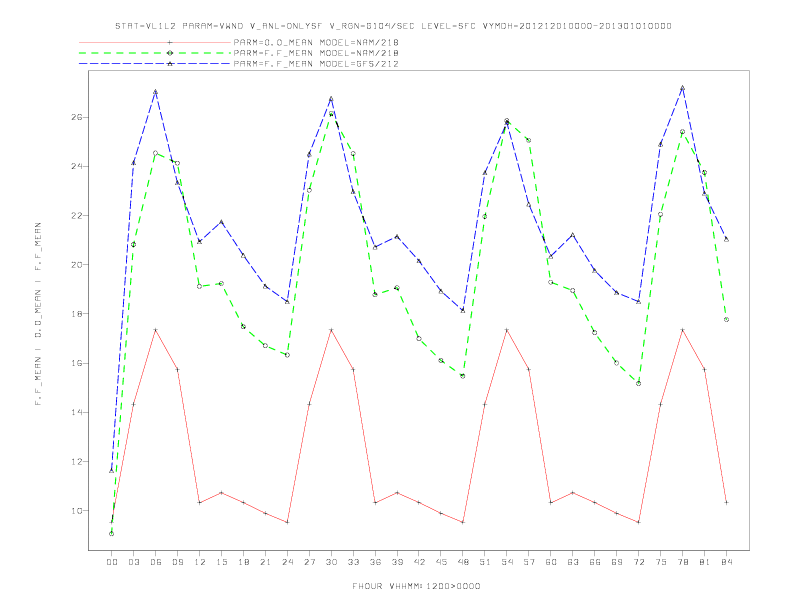This screenshot has height=612, width=792.
Task: Click the blue GFS triangle marker at hour 48
Action: tap(463, 311)
